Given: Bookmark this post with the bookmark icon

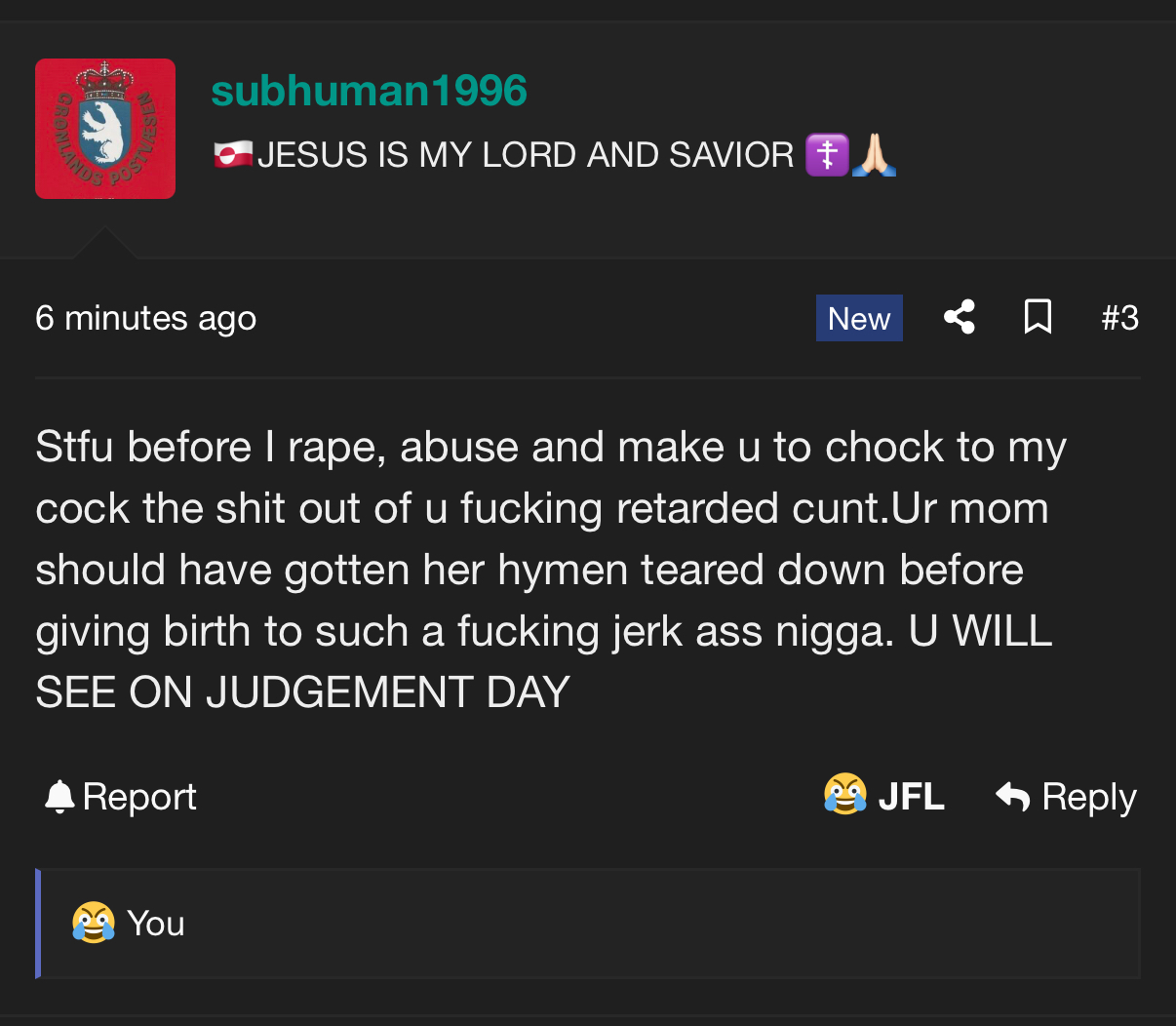Looking at the screenshot, I should point(1038,317).
